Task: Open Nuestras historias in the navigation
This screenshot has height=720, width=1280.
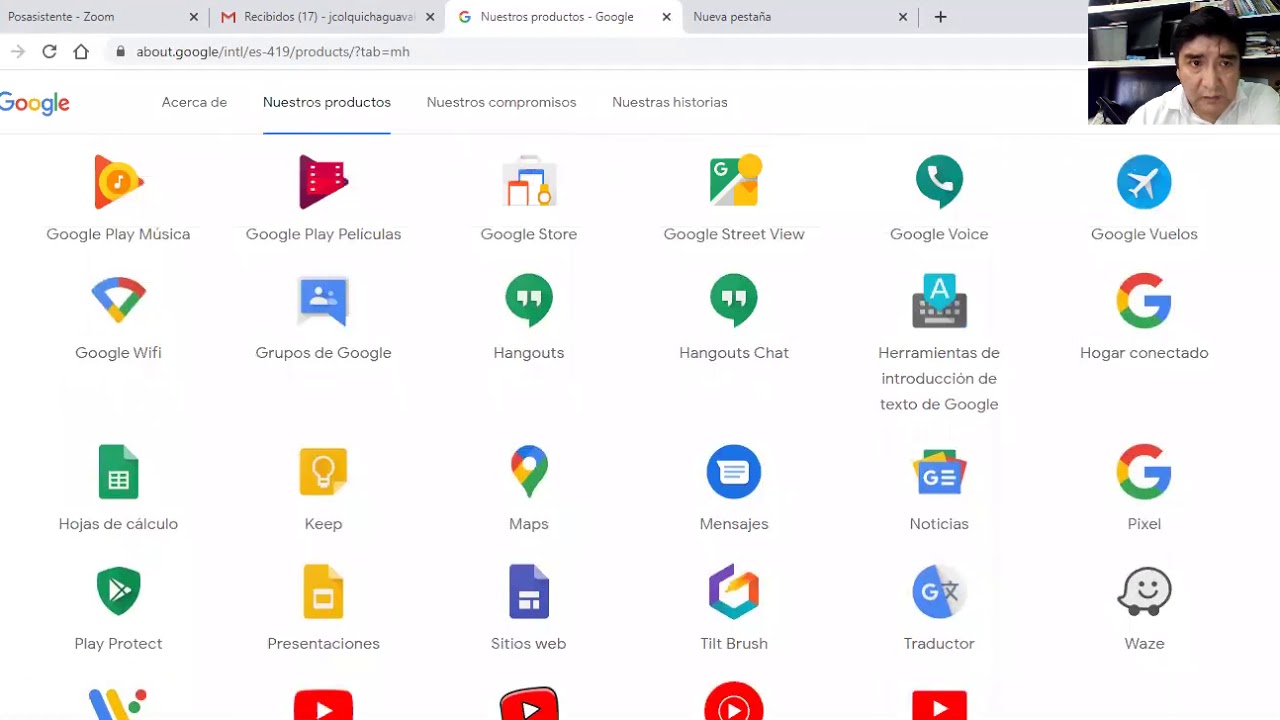Action: [x=670, y=102]
